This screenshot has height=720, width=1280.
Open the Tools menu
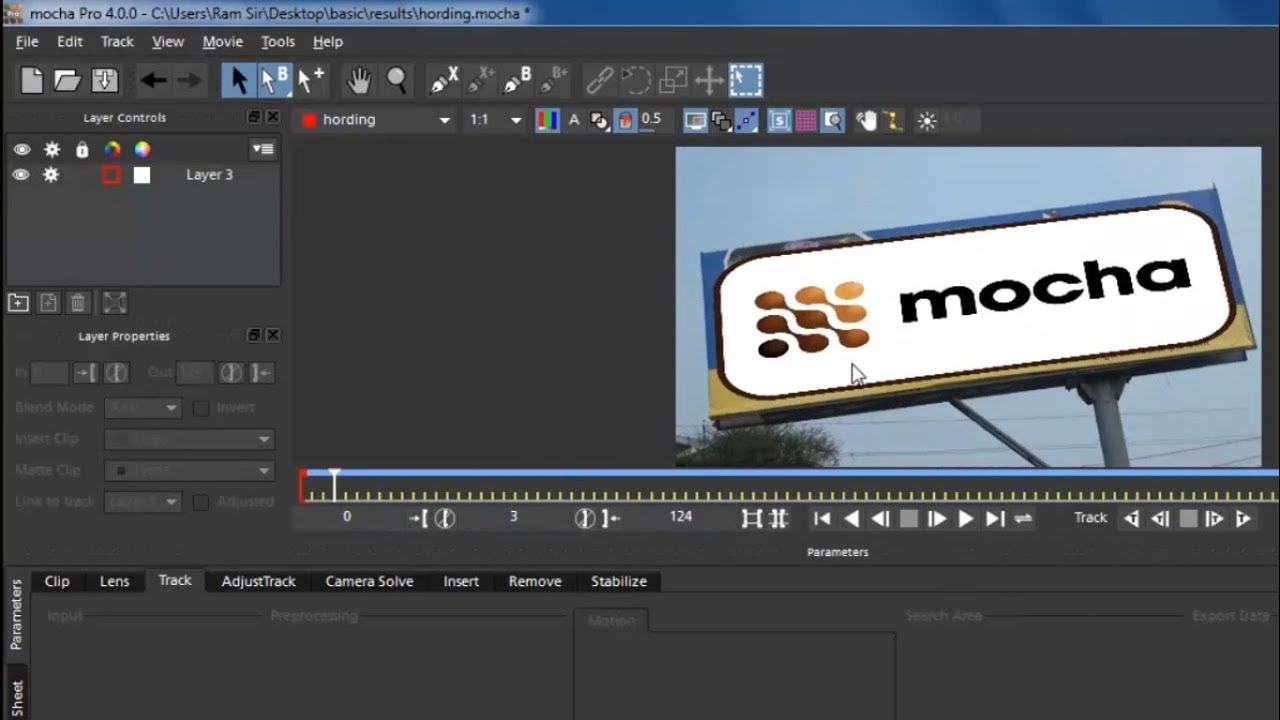point(278,42)
